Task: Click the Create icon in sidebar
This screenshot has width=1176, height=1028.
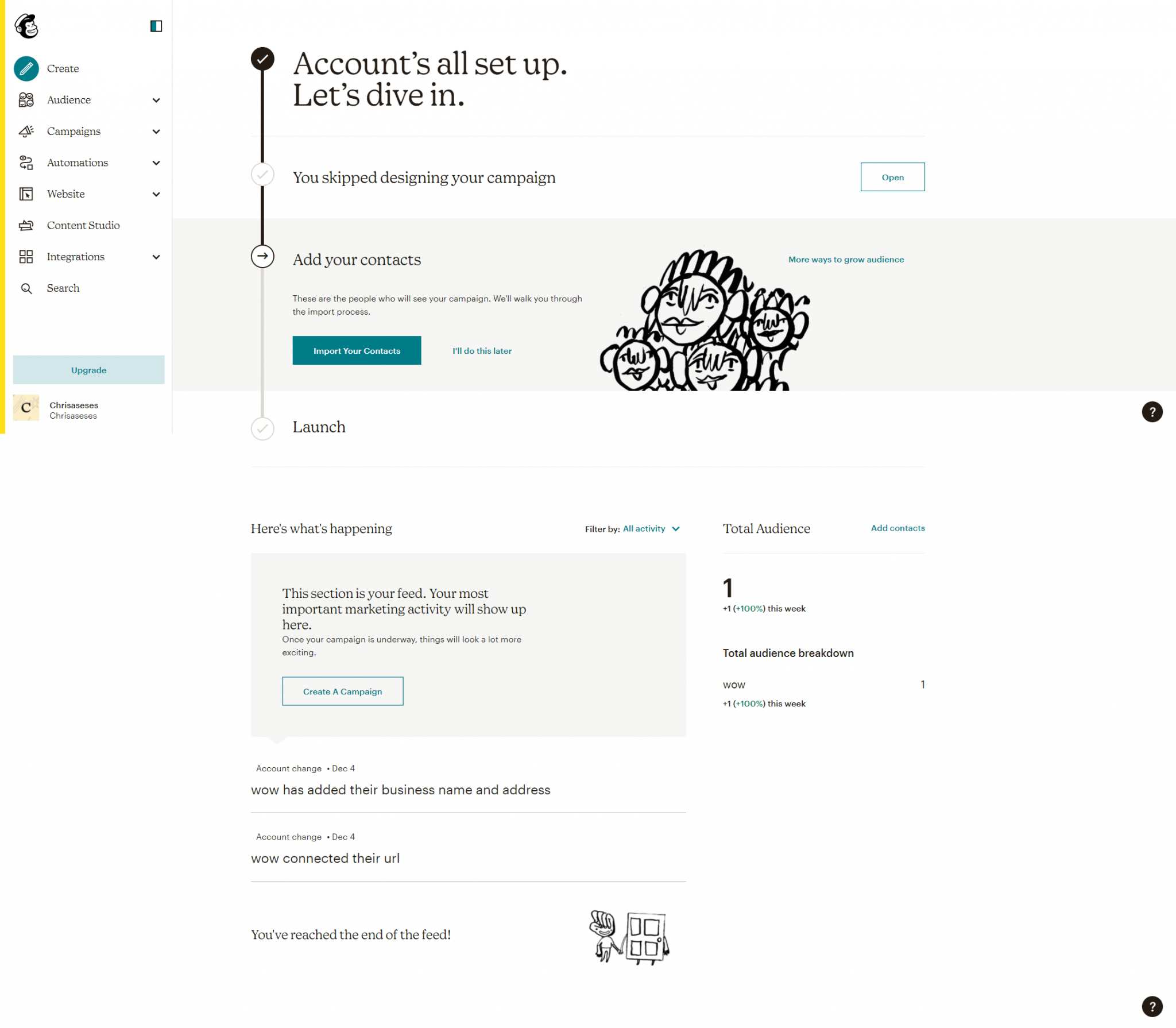Action: click(27, 68)
